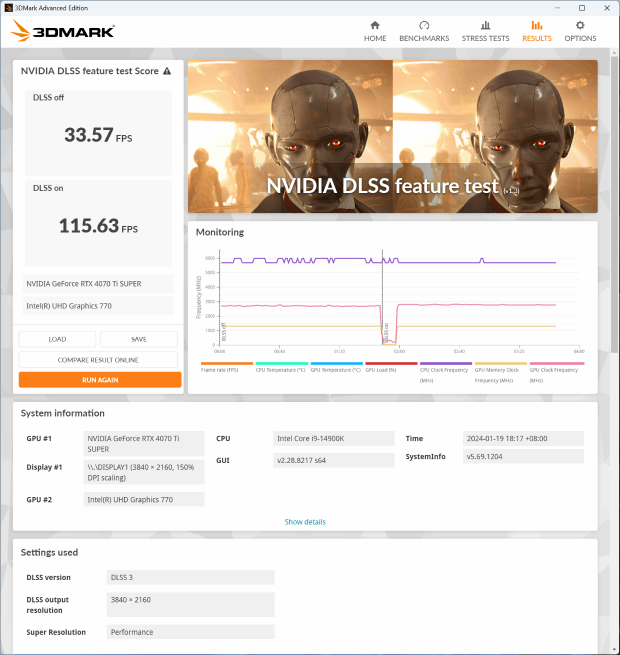Go to BENCHMARKS menu label
The height and width of the screenshot is (655, 620).
[x=424, y=38]
